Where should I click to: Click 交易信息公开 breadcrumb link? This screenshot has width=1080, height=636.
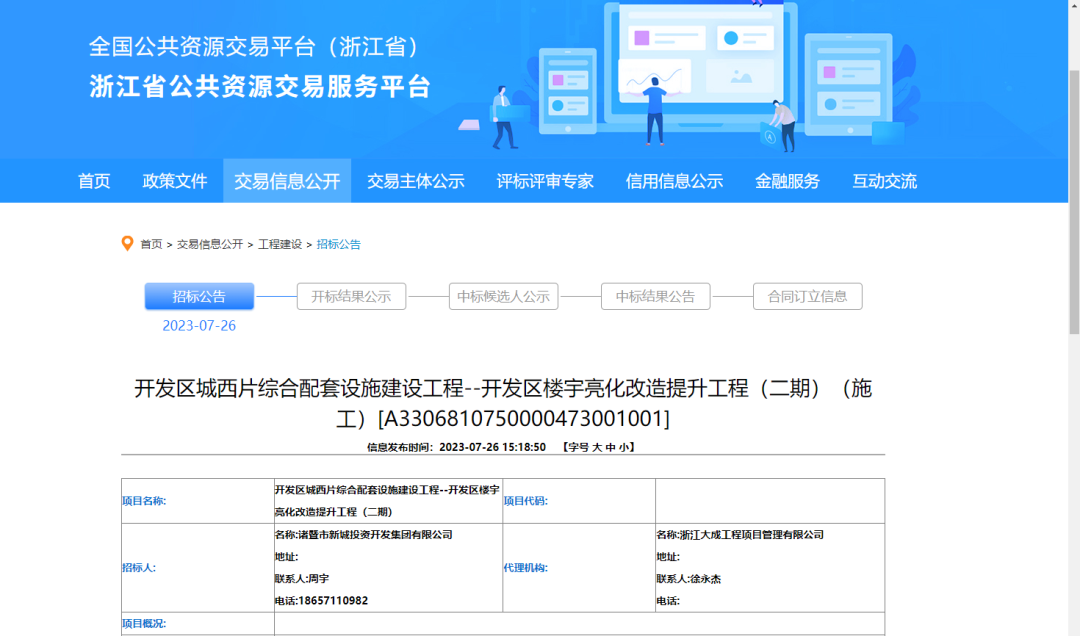coord(210,244)
